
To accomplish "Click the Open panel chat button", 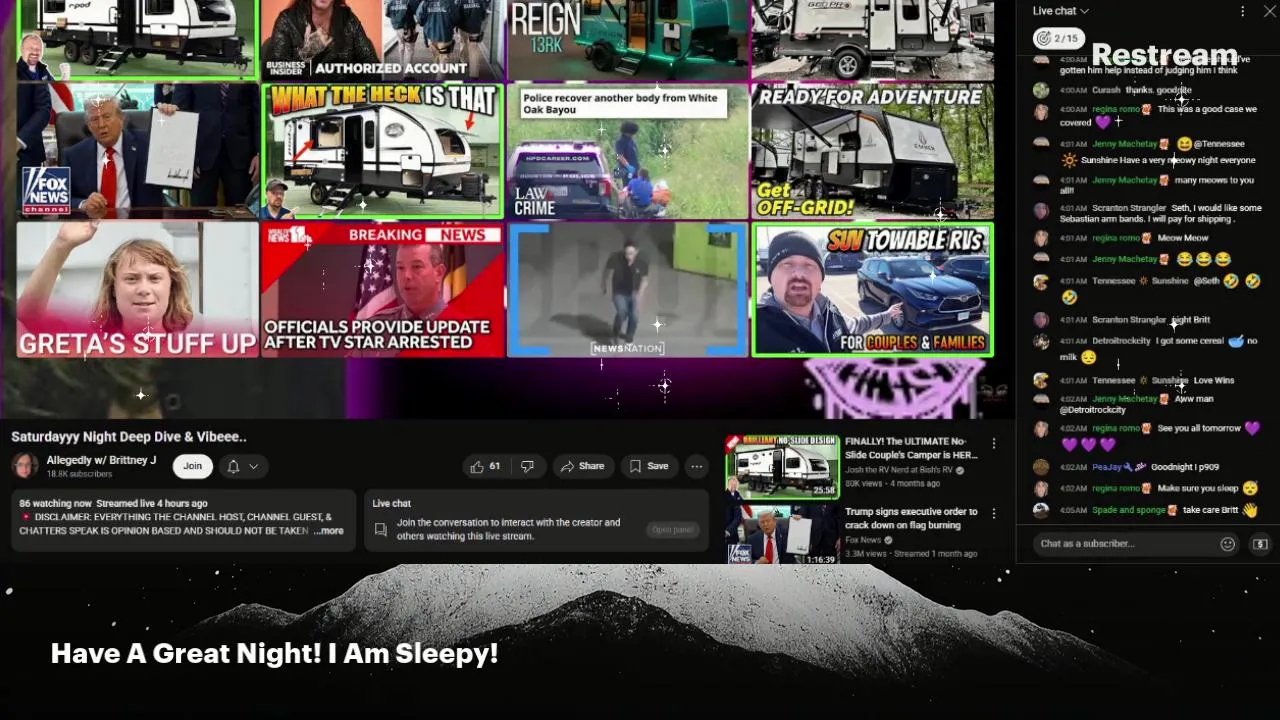I will (672, 530).
